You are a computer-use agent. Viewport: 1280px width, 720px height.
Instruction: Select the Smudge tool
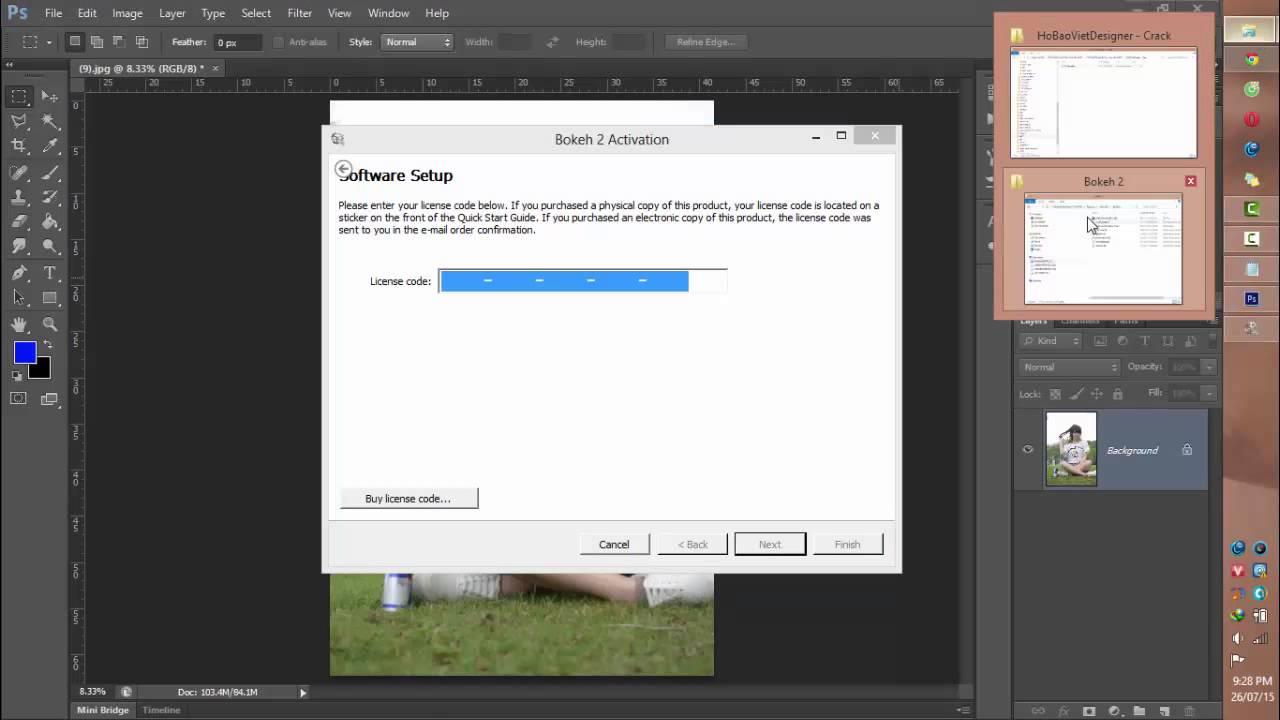pos(19,247)
